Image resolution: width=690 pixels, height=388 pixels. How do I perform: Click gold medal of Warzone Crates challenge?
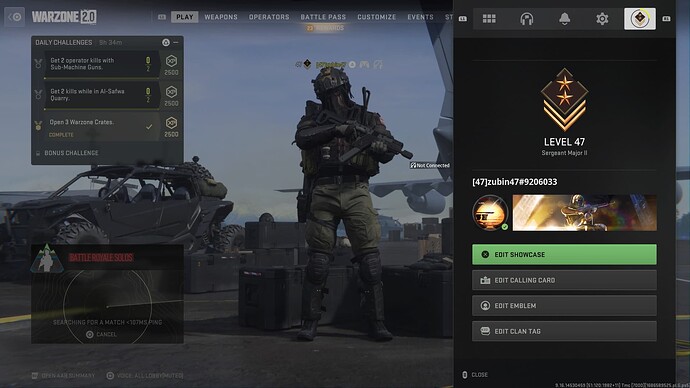(38, 126)
